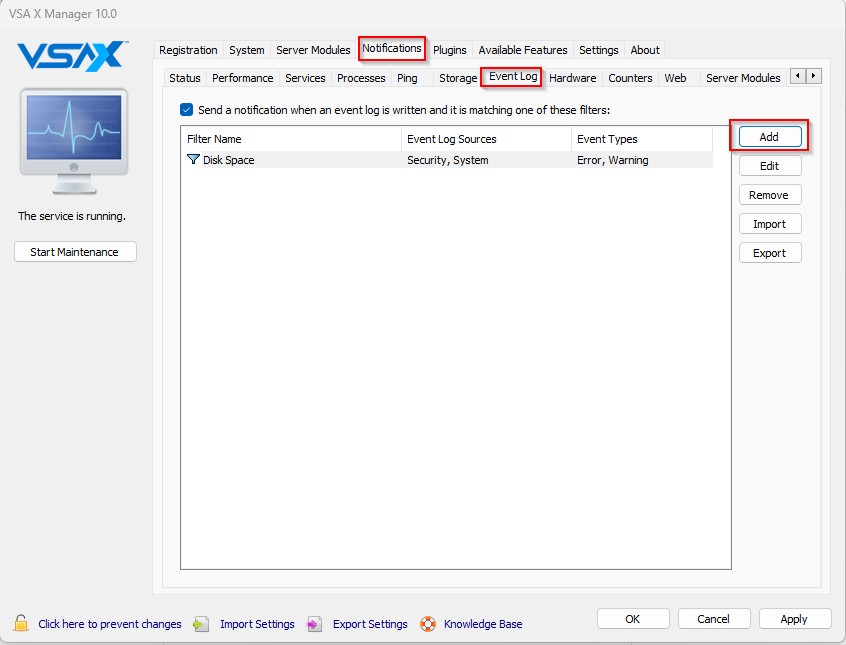Image resolution: width=846 pixels, height=645 pixels.
Task: Select the Event Log sub-tab
Action: click(x=513, y=76)
